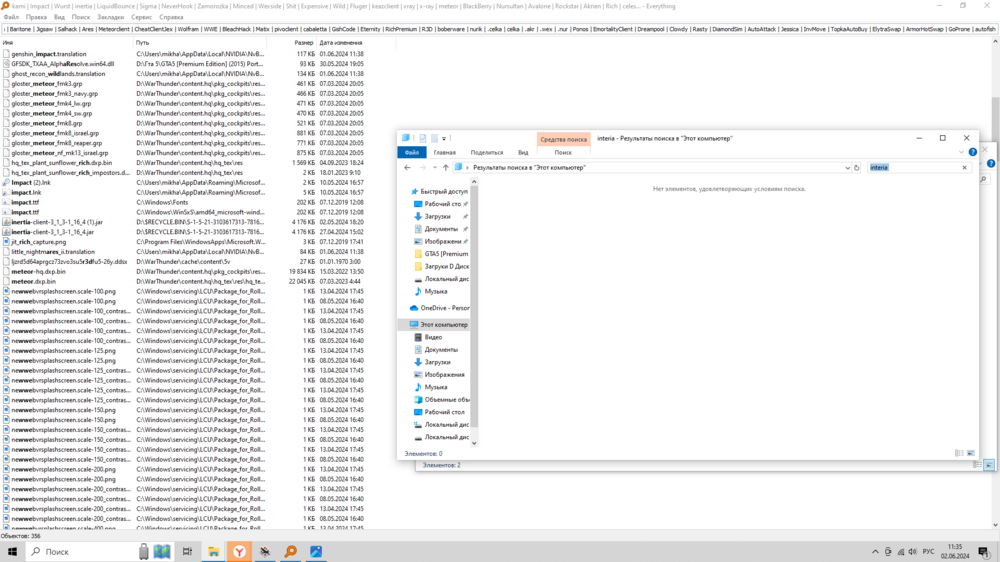Click the Everything search query box with Baritone

tap(499, 29)
